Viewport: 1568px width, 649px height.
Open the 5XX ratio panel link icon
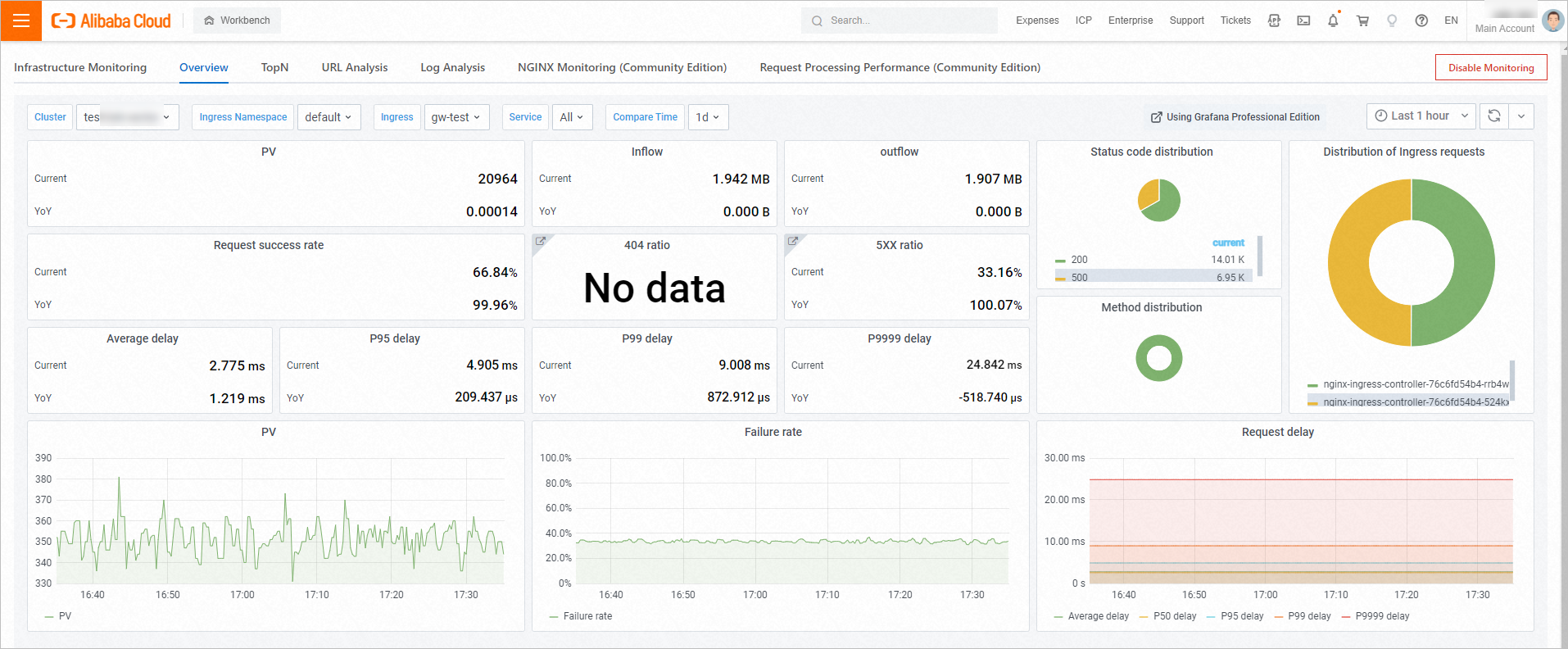[x=792, y=242]
